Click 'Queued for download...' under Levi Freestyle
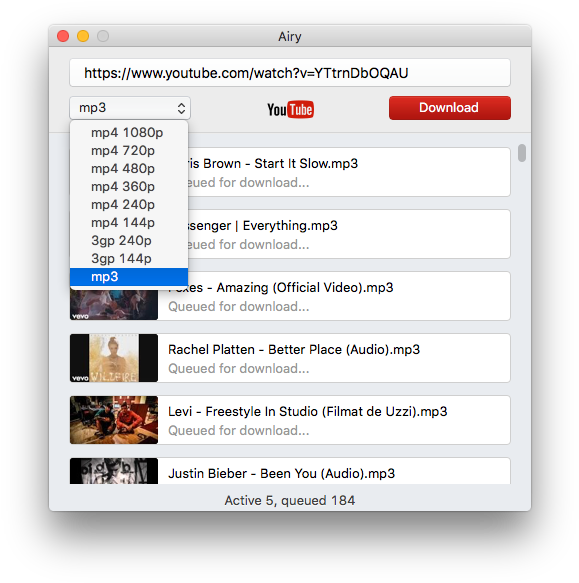 point(238,431)
